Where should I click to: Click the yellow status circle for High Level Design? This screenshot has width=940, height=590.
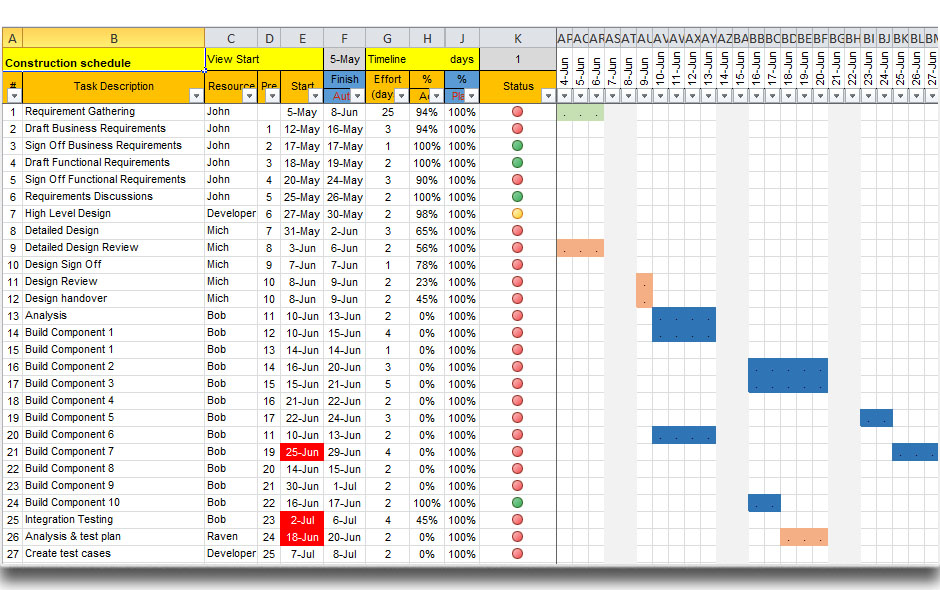517,213
